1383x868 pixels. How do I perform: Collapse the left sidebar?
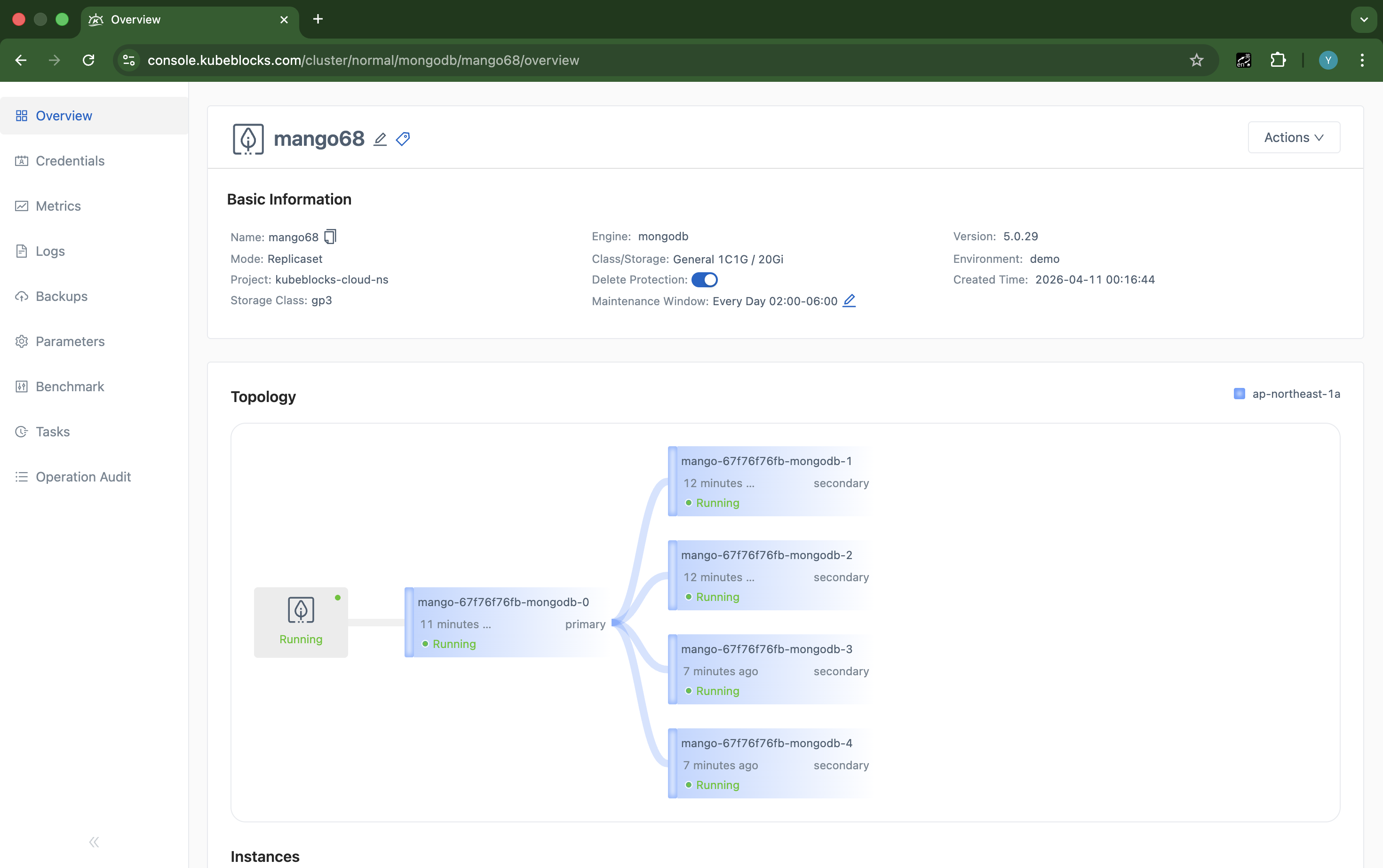(94, 842)
